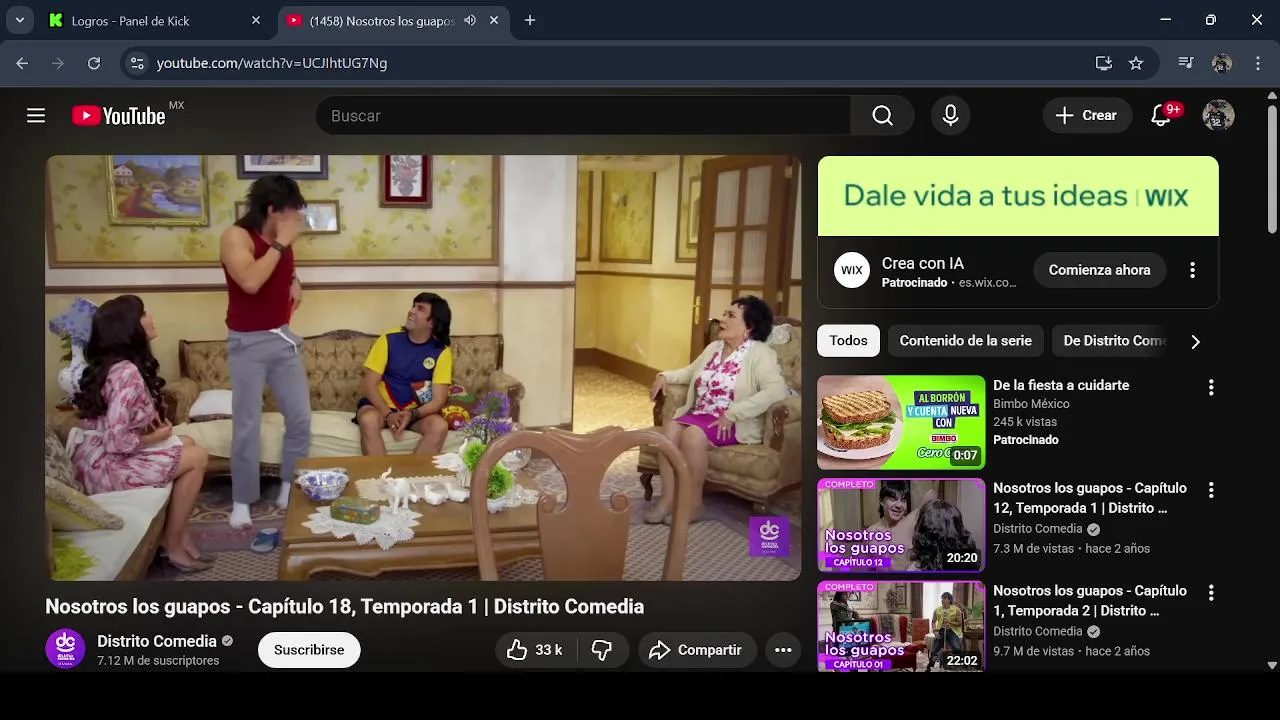Open options for the Capítulo 12 video
The image size is (1280, 720).
[1211, 490]
